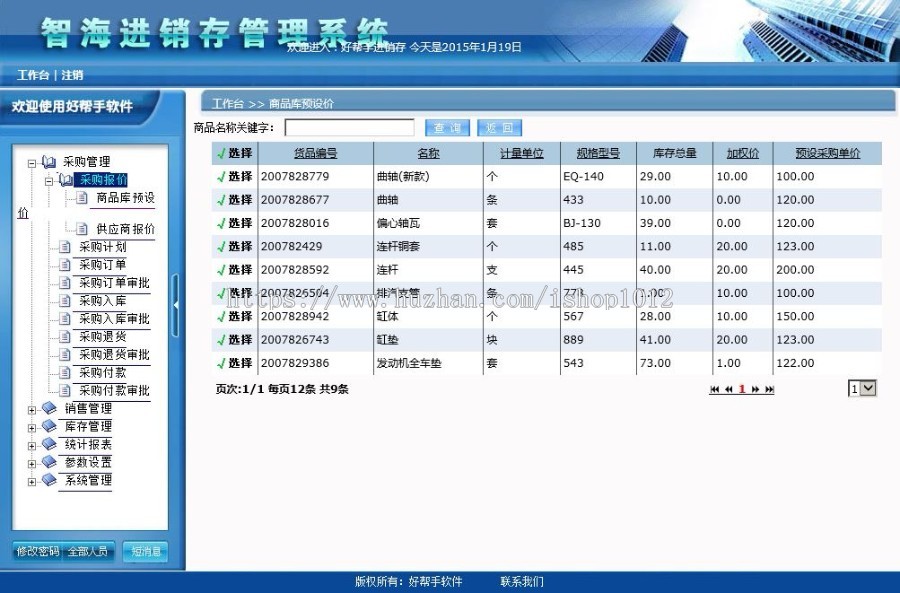Open 采购入库 in the tree
The width and height of the screenshot is (900, 593).
click(103, 301)
